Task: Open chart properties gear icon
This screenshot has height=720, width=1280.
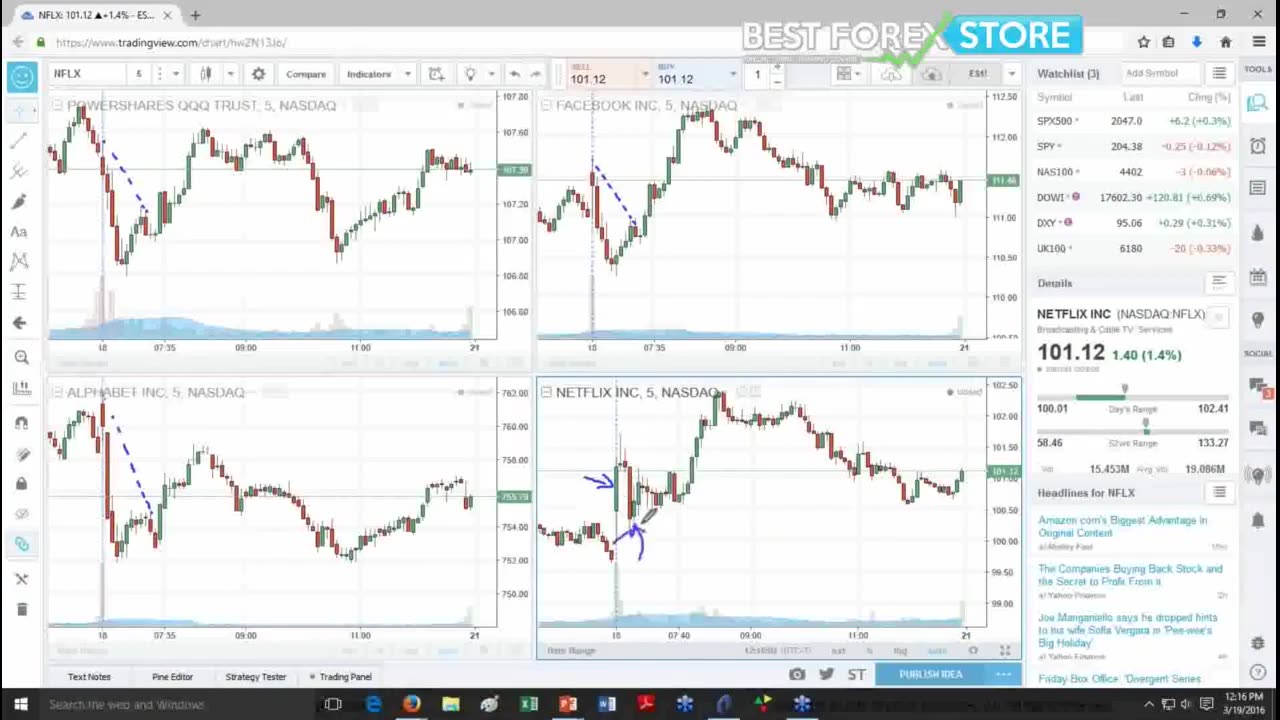Action: coord(258,74)
